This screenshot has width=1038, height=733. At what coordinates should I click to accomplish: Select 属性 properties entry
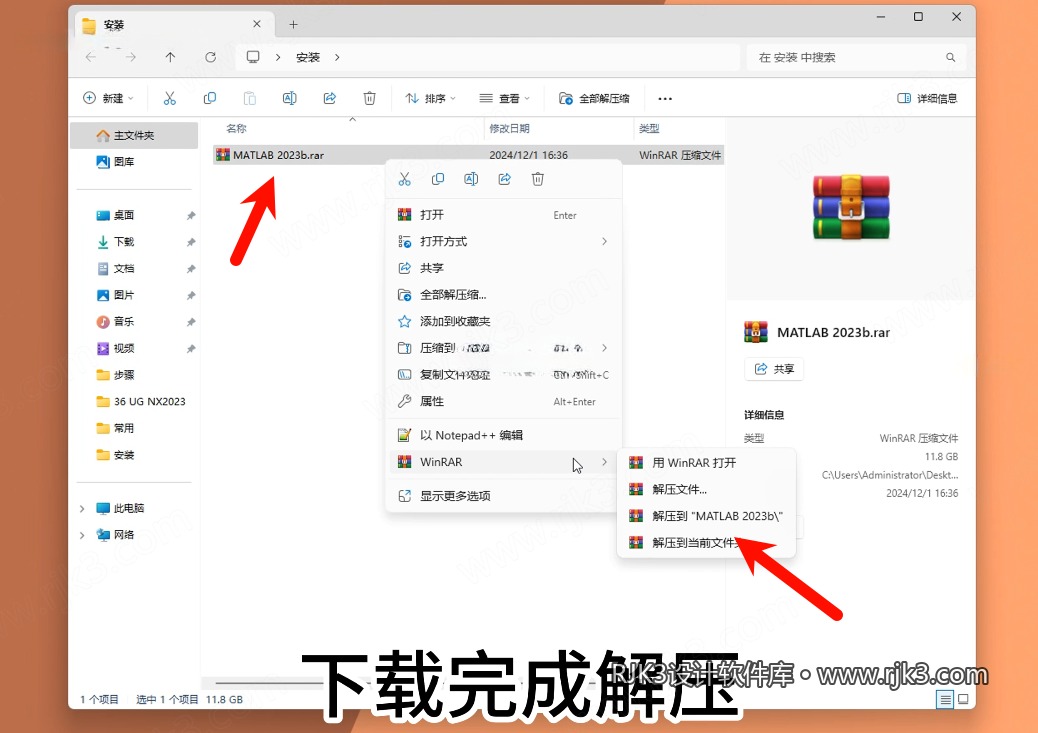point(503,401)
